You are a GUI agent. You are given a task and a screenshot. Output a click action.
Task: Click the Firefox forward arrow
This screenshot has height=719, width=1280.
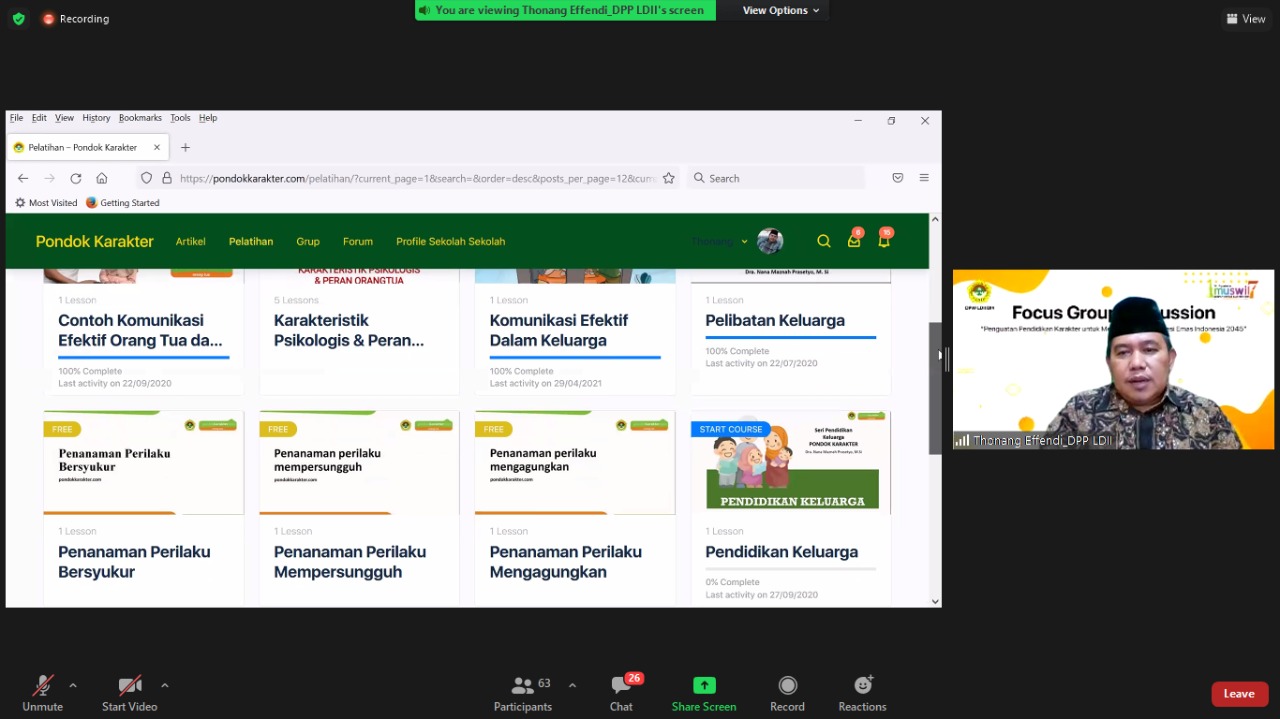[49, 178]
